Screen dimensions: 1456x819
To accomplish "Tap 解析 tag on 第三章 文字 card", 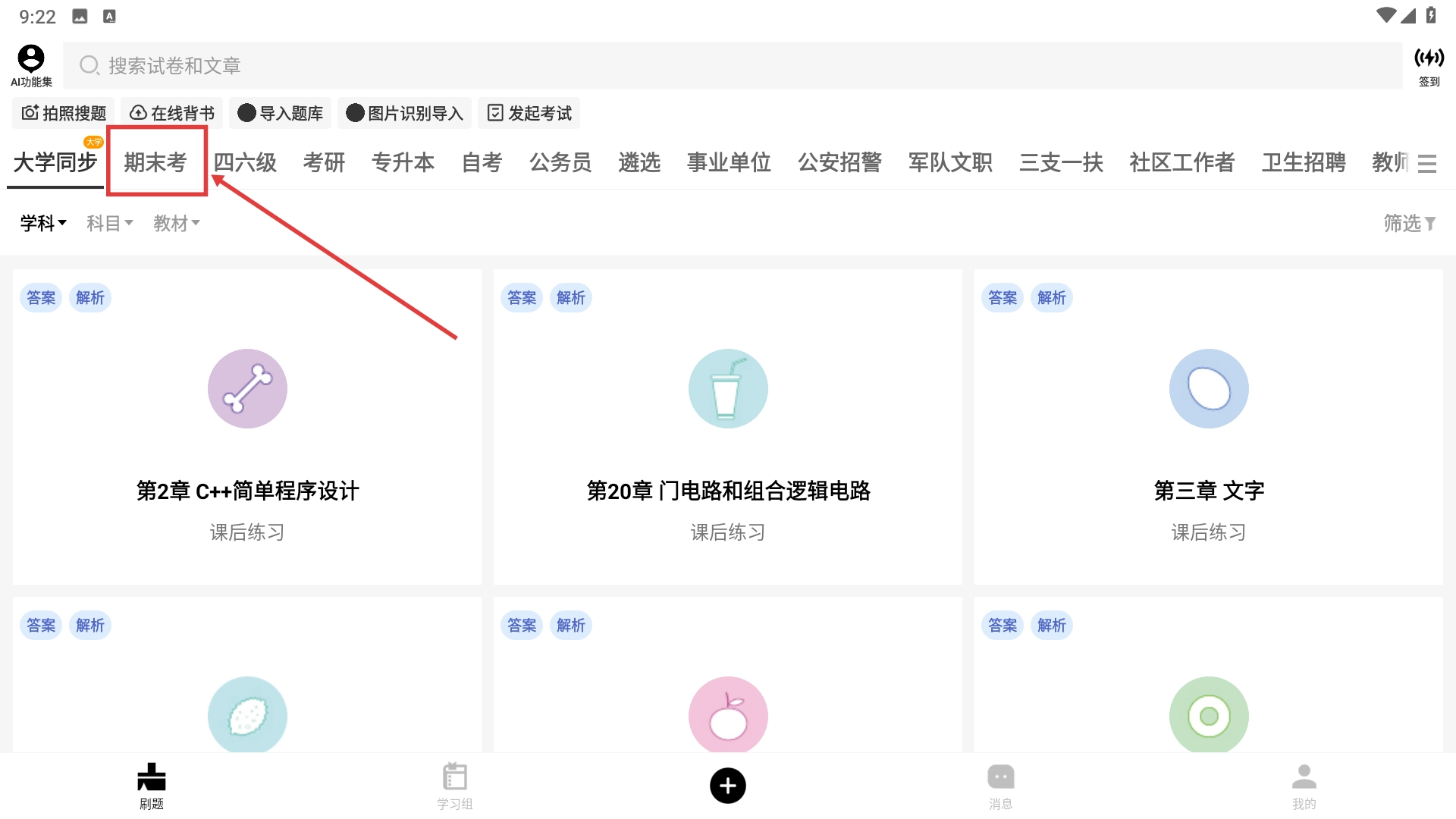I will click(1051, 298).
